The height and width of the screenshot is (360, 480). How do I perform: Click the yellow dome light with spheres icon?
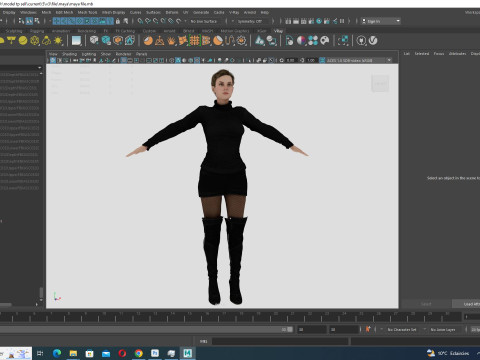pos(46,41)
